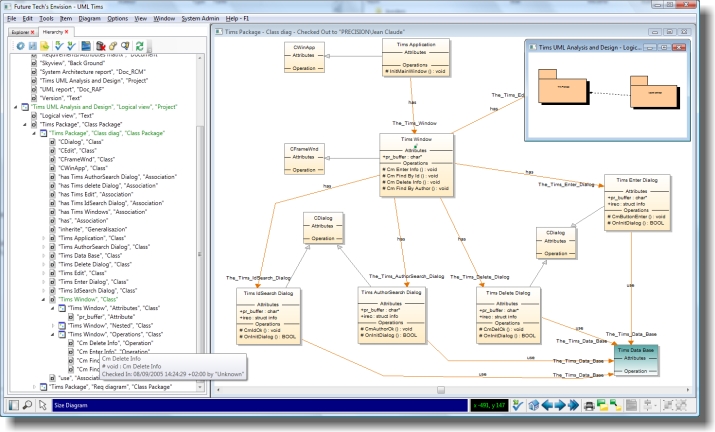Click the fit-to-window icon in bottom toolbar
The width and height of the screenshot is (715, 432).
coord(668,405)
